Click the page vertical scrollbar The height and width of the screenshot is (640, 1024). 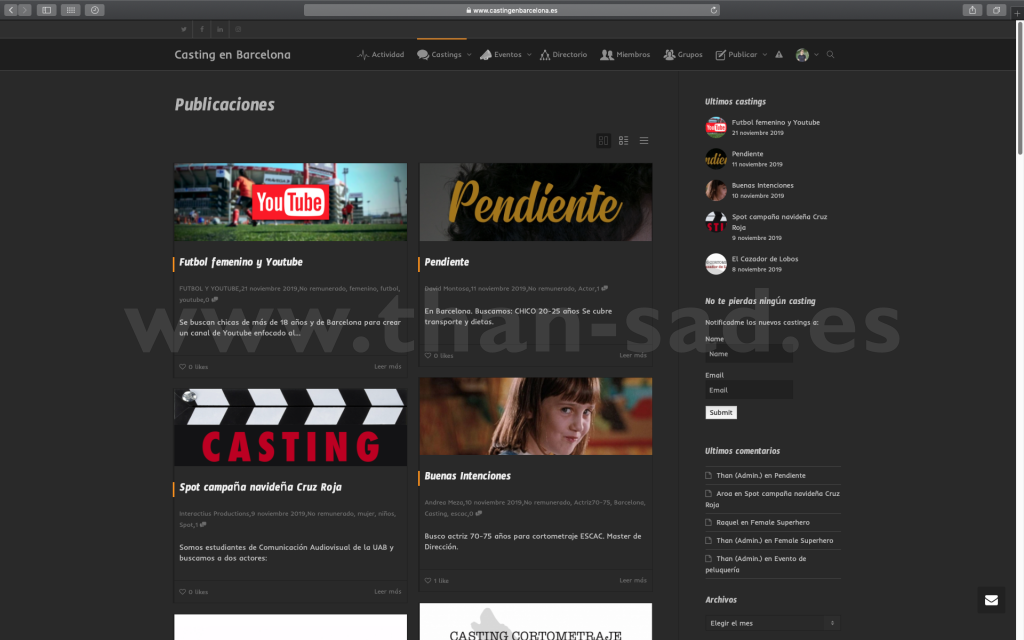pos(1020,91)
